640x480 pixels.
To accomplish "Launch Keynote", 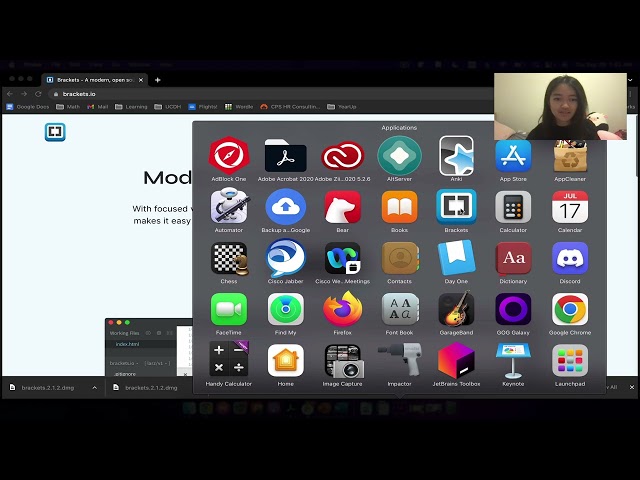I will [x=513, y=361].
